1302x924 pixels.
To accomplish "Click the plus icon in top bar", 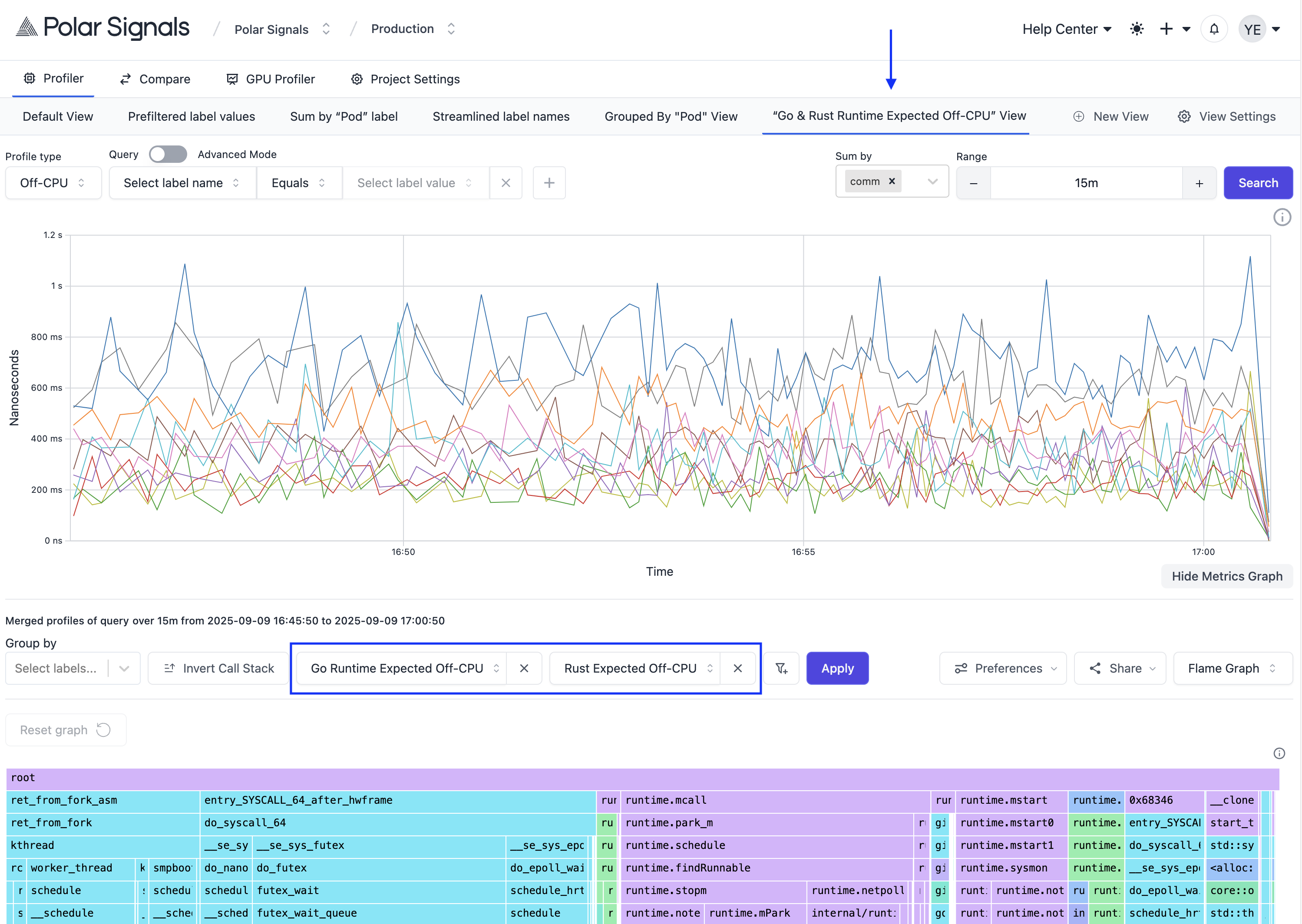I will point(1166,29).
